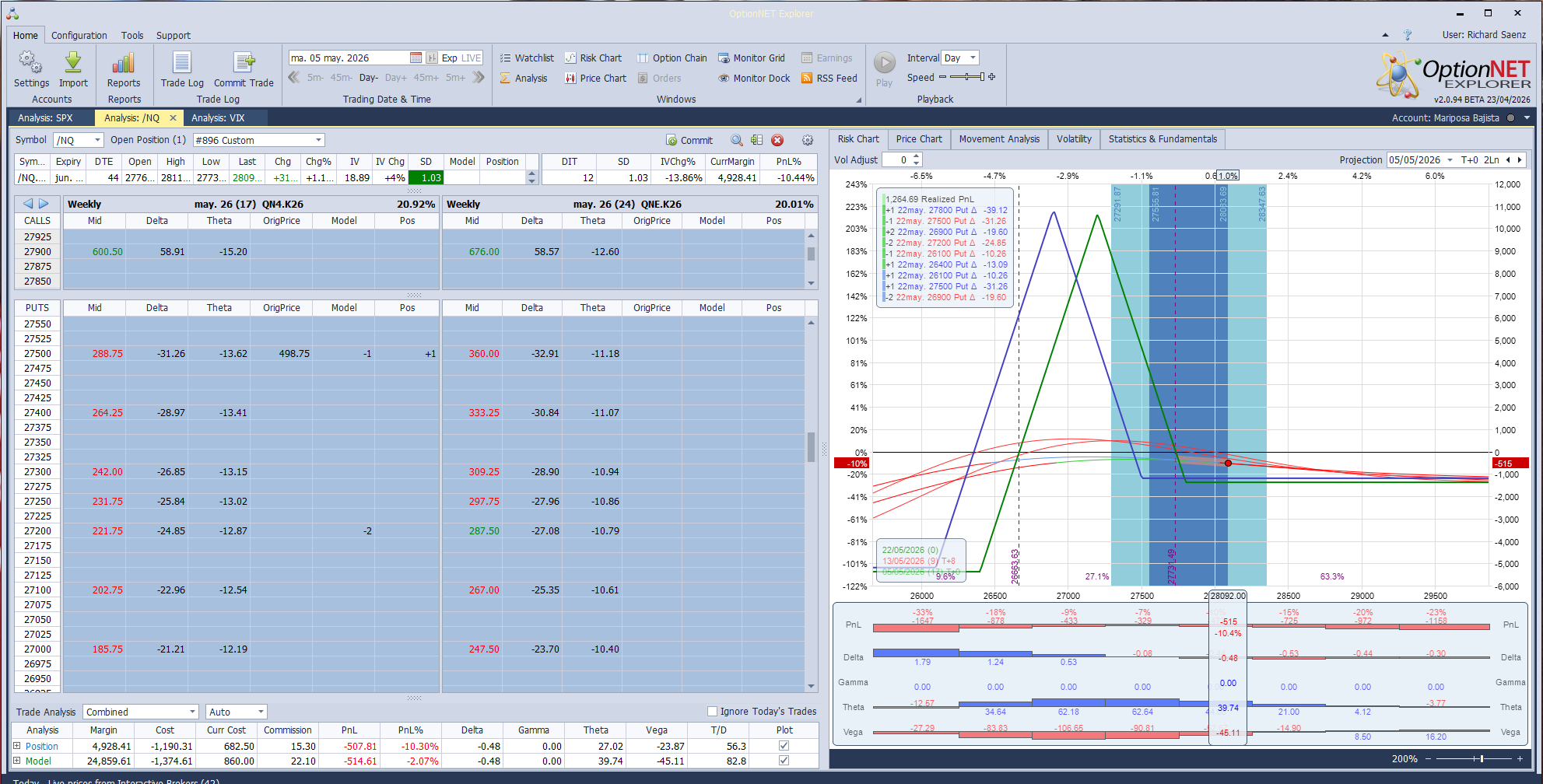Jump back with the double-left arrow
The height and width of the screenshot is (784, 1543).
tap(294, 77)
